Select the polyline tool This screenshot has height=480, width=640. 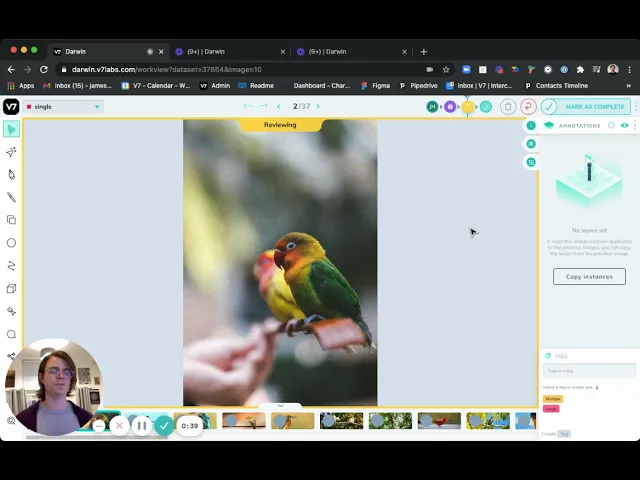pyautogui.click(x=11, y=266)
